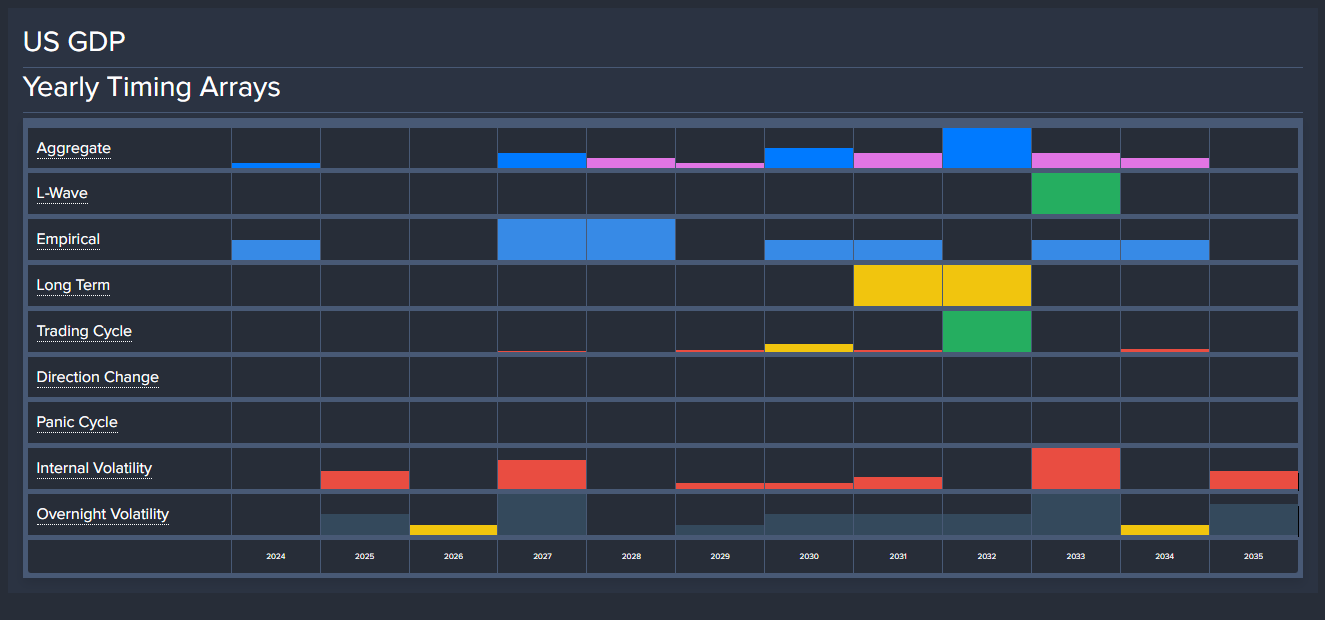Viewport: 1325px width, 620px height.
Task: Select the 2035 year label on the axis
Action: coord(1253,557)
